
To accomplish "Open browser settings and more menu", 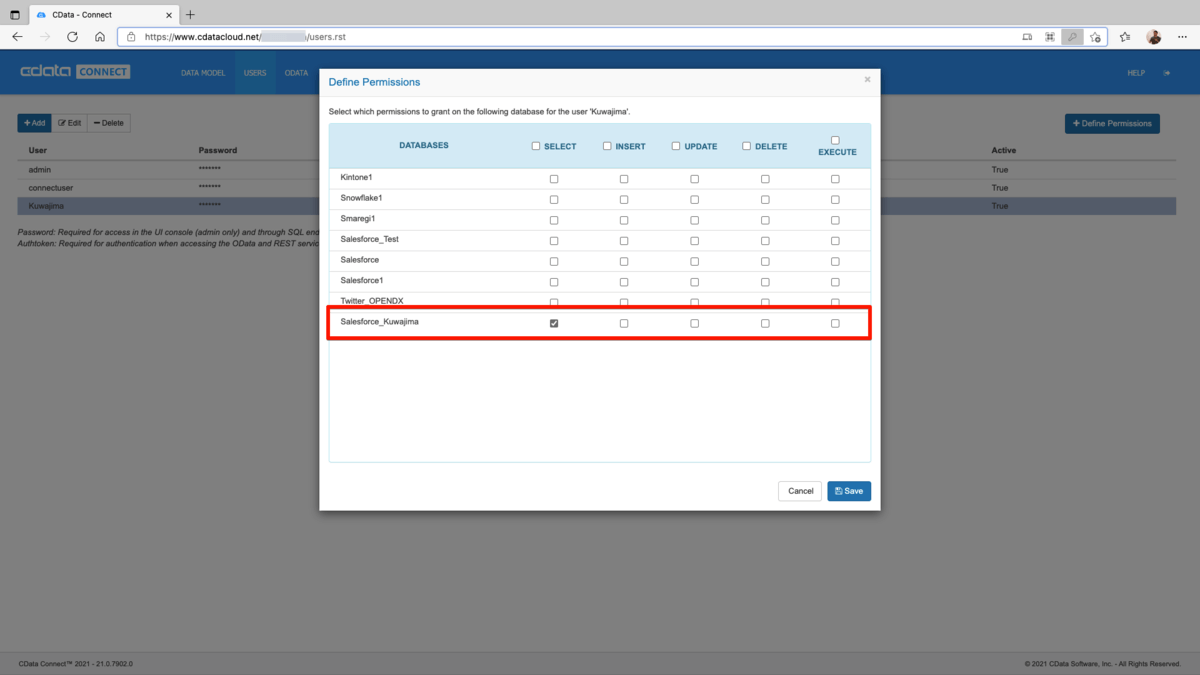I will pyautogui.click(x=1182, y=37).
